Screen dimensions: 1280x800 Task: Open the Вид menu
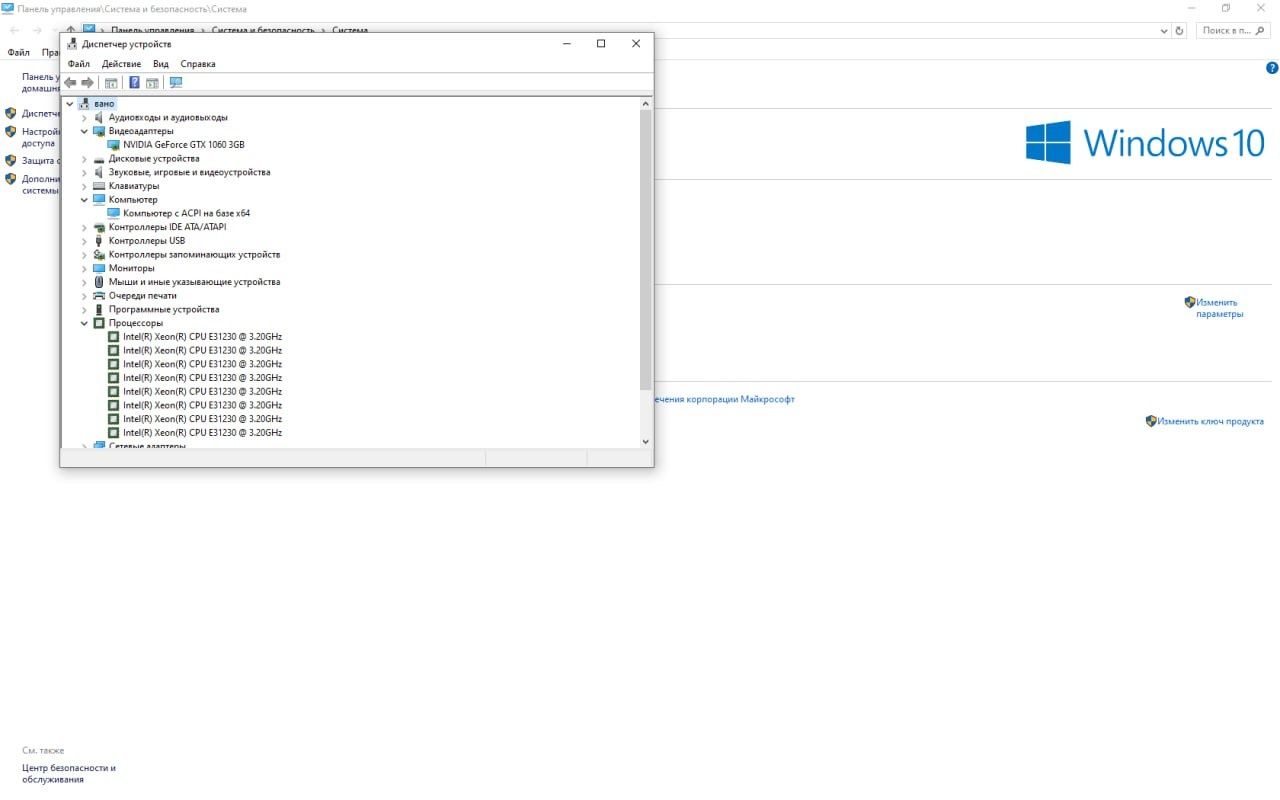[x=160, y=64]
